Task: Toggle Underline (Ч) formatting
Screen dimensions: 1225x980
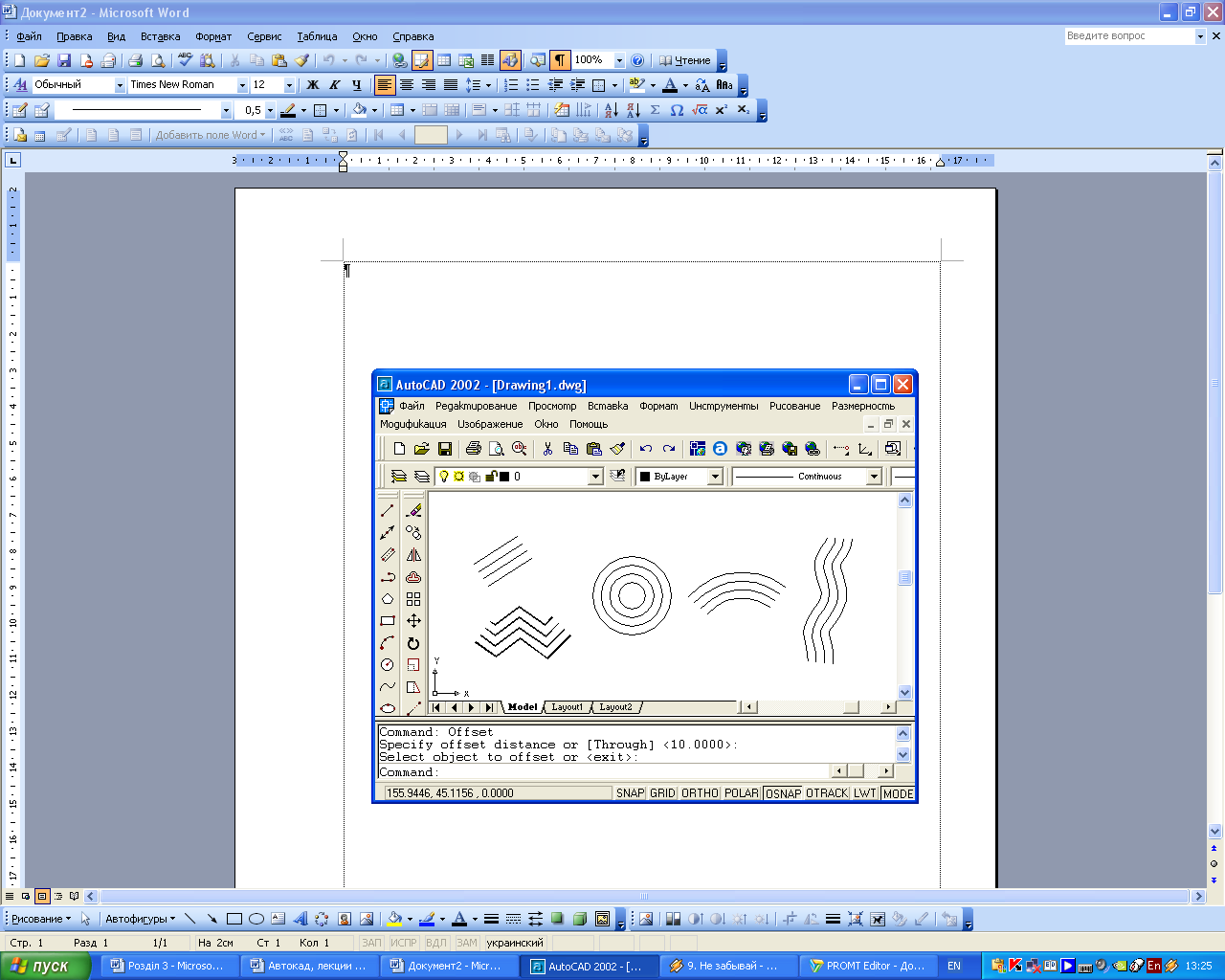Action: point(356,85)
